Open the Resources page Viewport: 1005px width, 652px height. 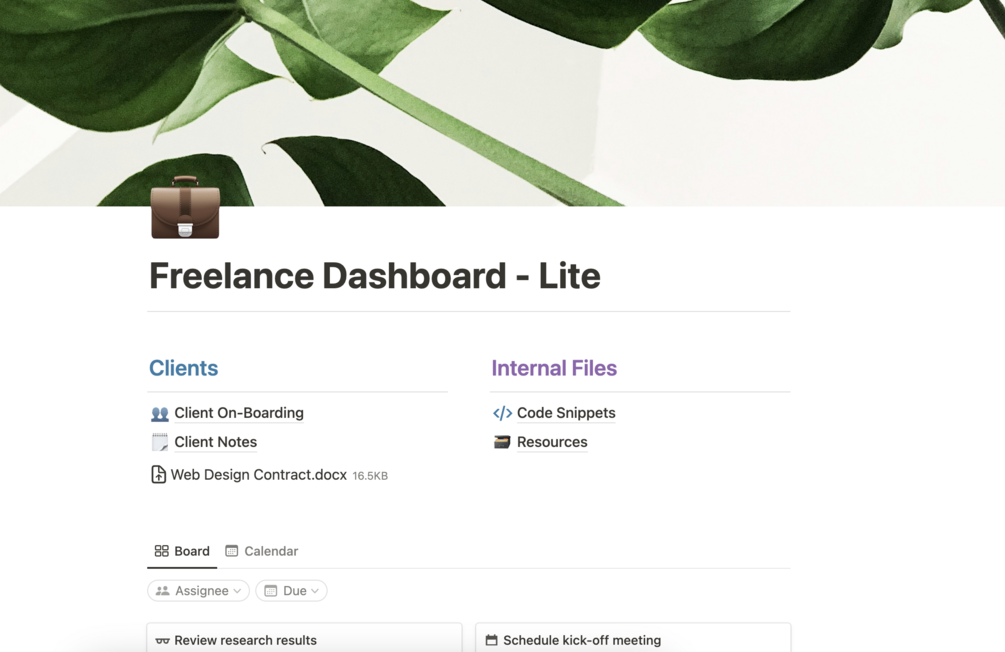(551, 441)
